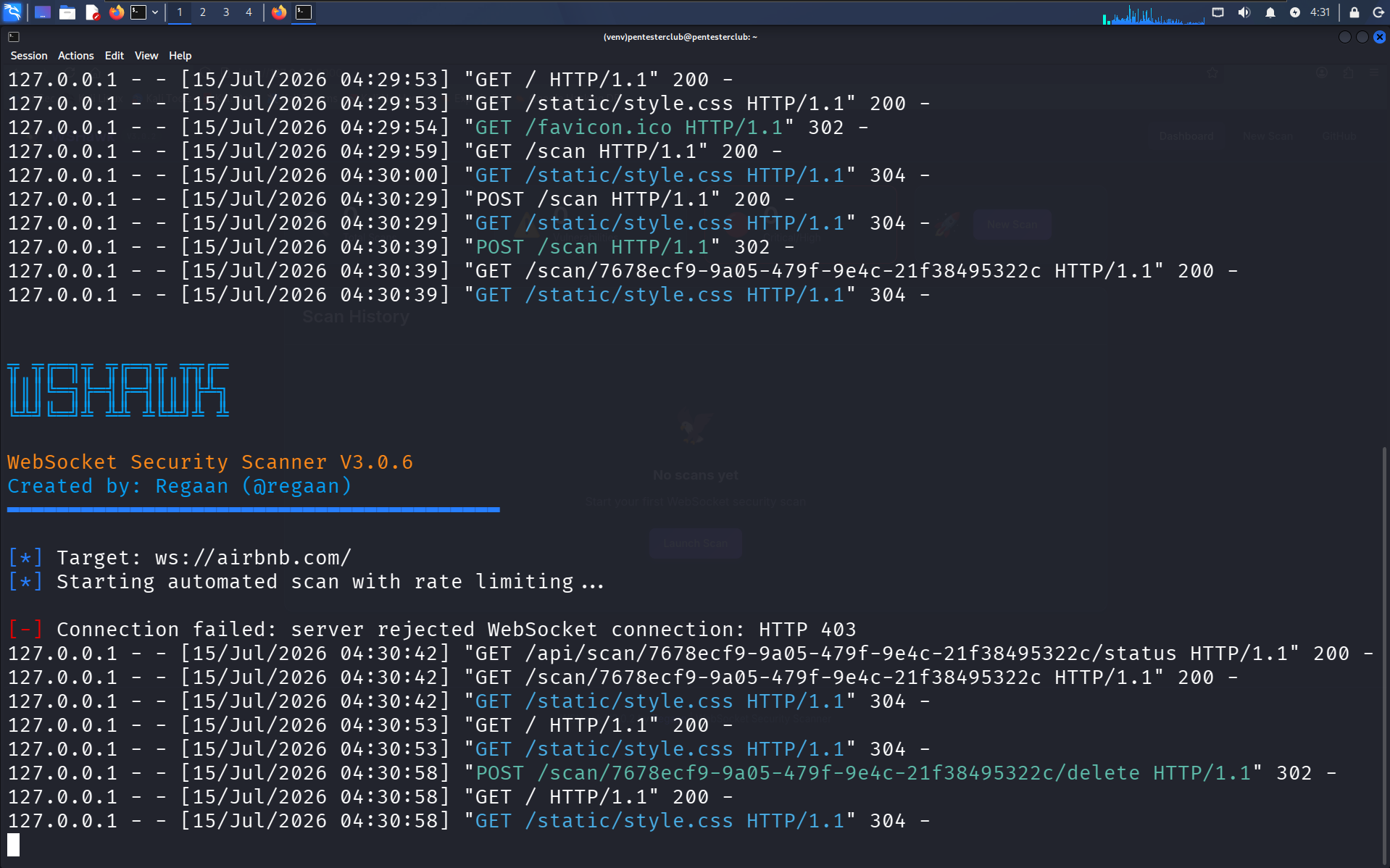Image resolution: width=1390 pixels, height=868 pixels.
Task: Switch to workspace 2
Action: coord(203,12)
